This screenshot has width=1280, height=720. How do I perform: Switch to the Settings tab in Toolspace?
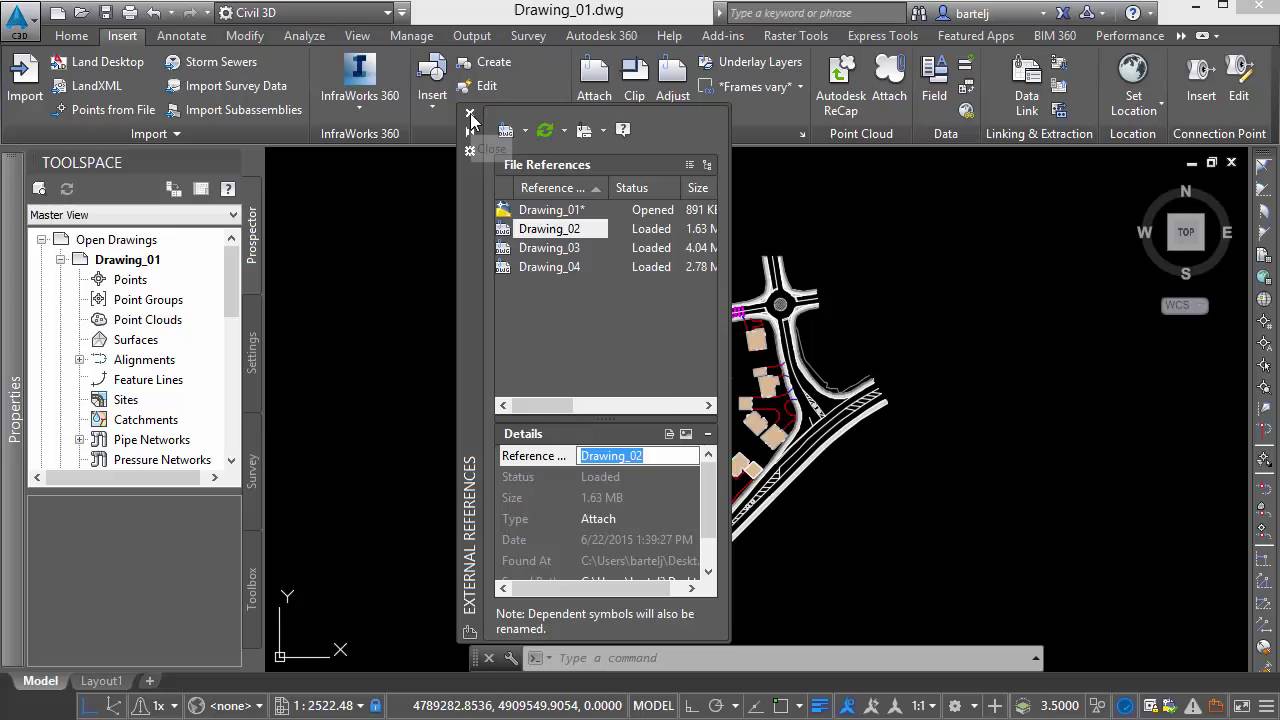point(252,353)
